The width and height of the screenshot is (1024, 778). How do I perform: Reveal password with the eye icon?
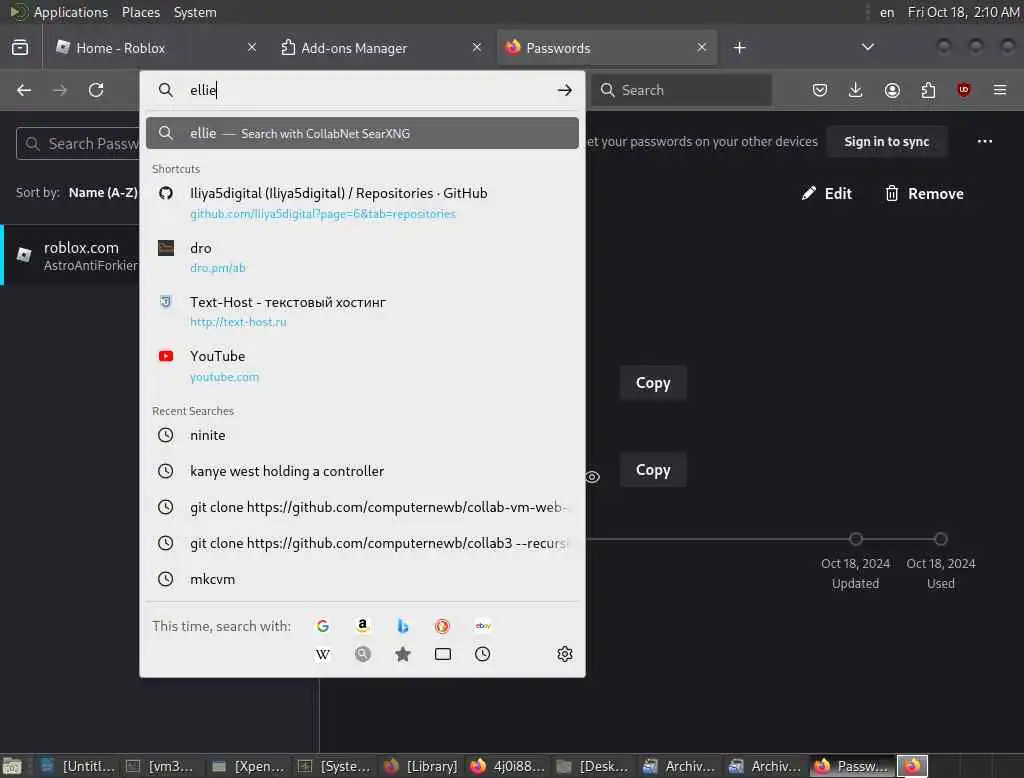coord(592,477)
